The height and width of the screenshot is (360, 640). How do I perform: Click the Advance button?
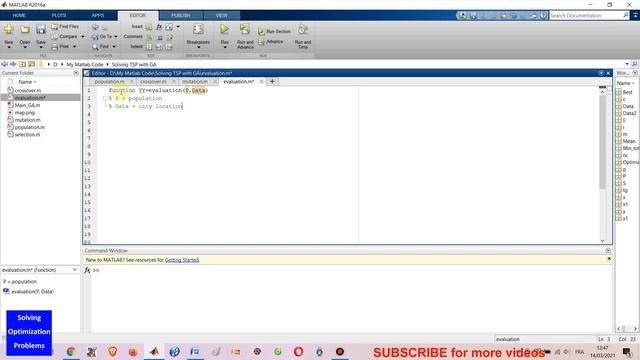coord(271,42)
